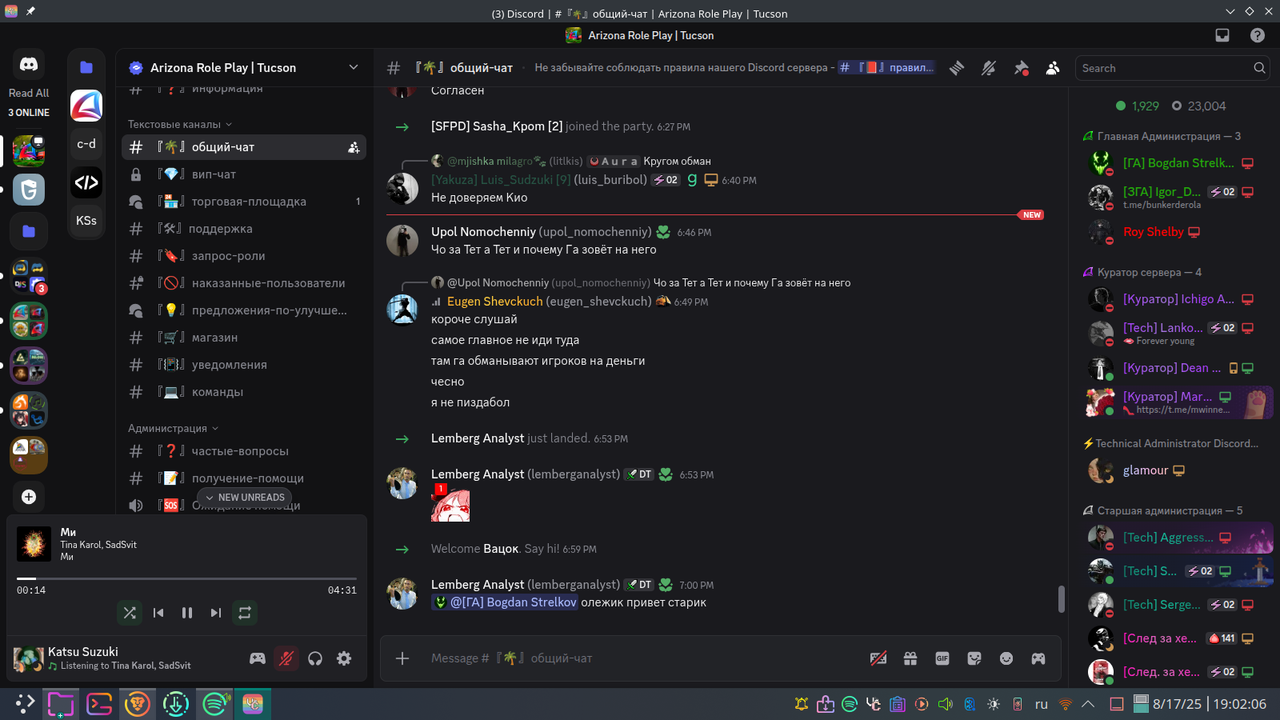Open Discord home direct messages icon
Image resolution: width=1280 pixels, height=720 pixels.
click(28, 65)
